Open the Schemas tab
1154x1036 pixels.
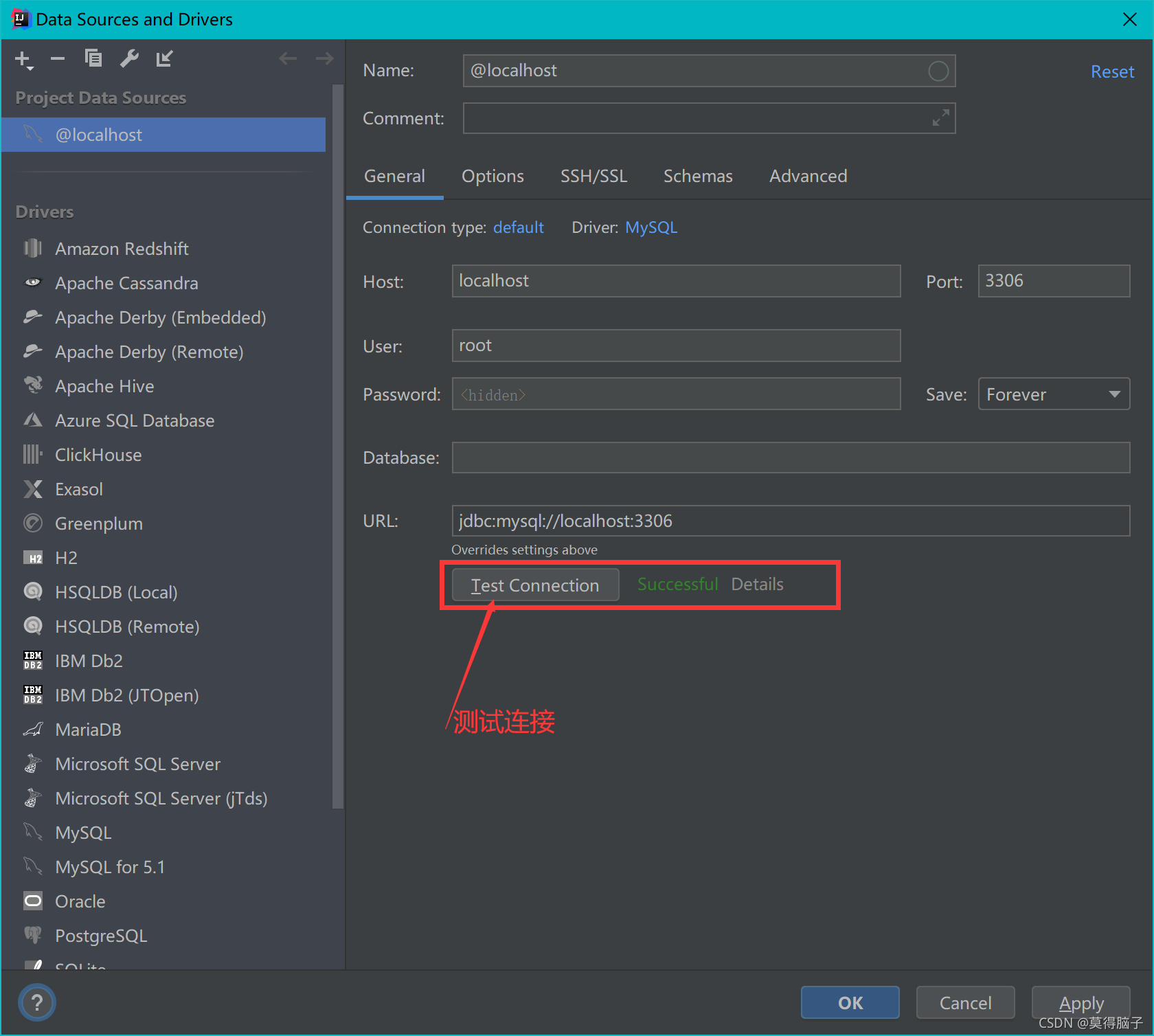tap(698, 177)
